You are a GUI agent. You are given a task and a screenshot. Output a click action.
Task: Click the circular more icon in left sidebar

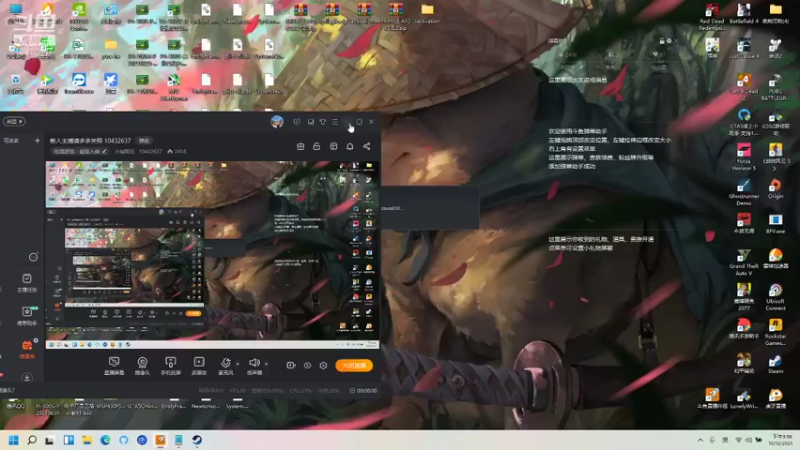[33, 257]
